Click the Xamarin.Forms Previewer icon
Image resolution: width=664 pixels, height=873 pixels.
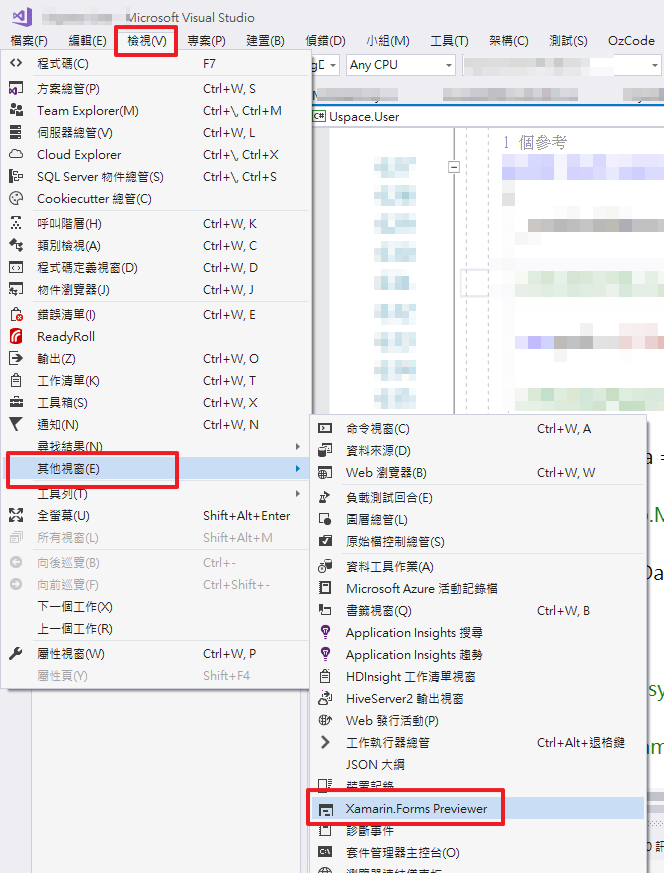(326, 810)
